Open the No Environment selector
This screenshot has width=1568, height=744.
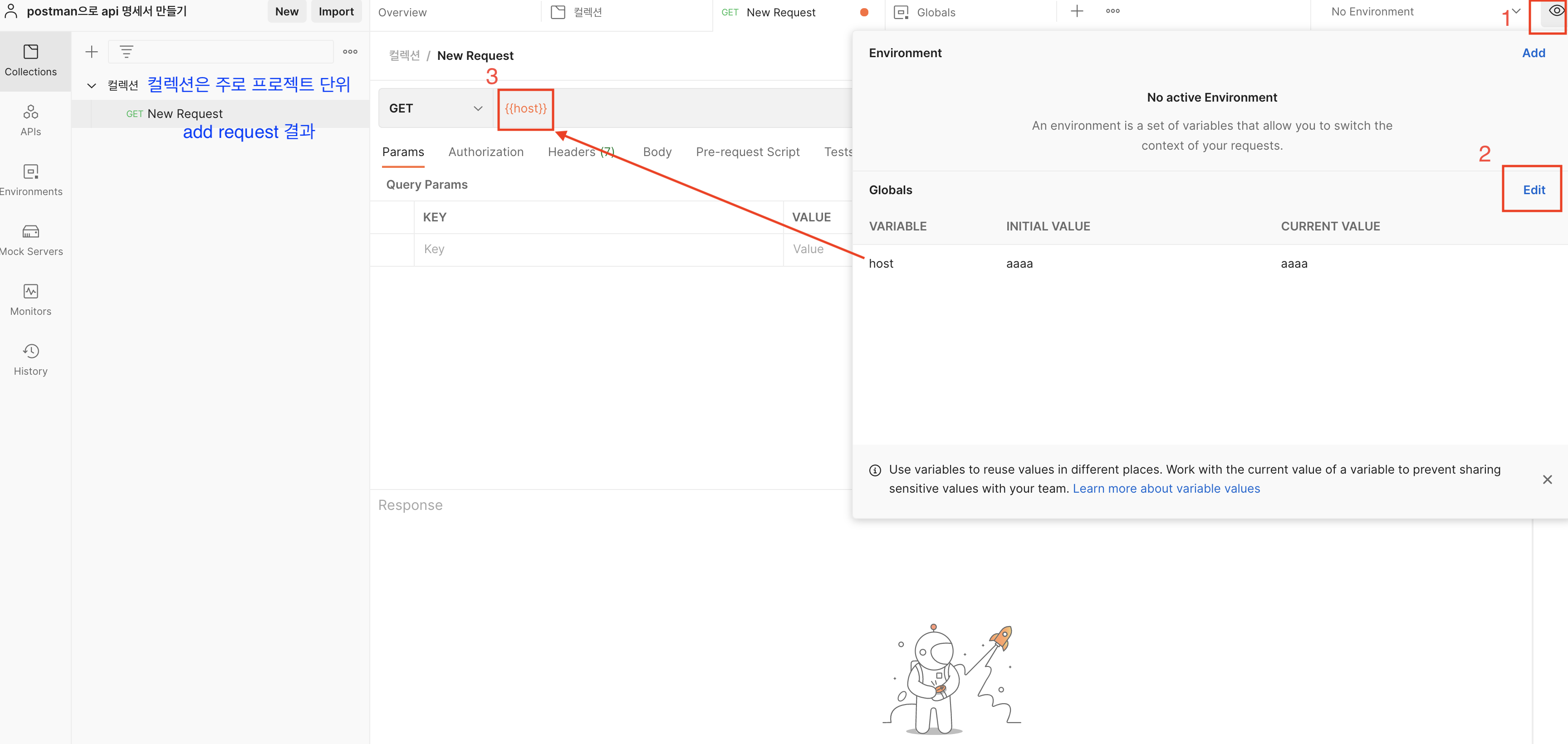click(1372, 11)
